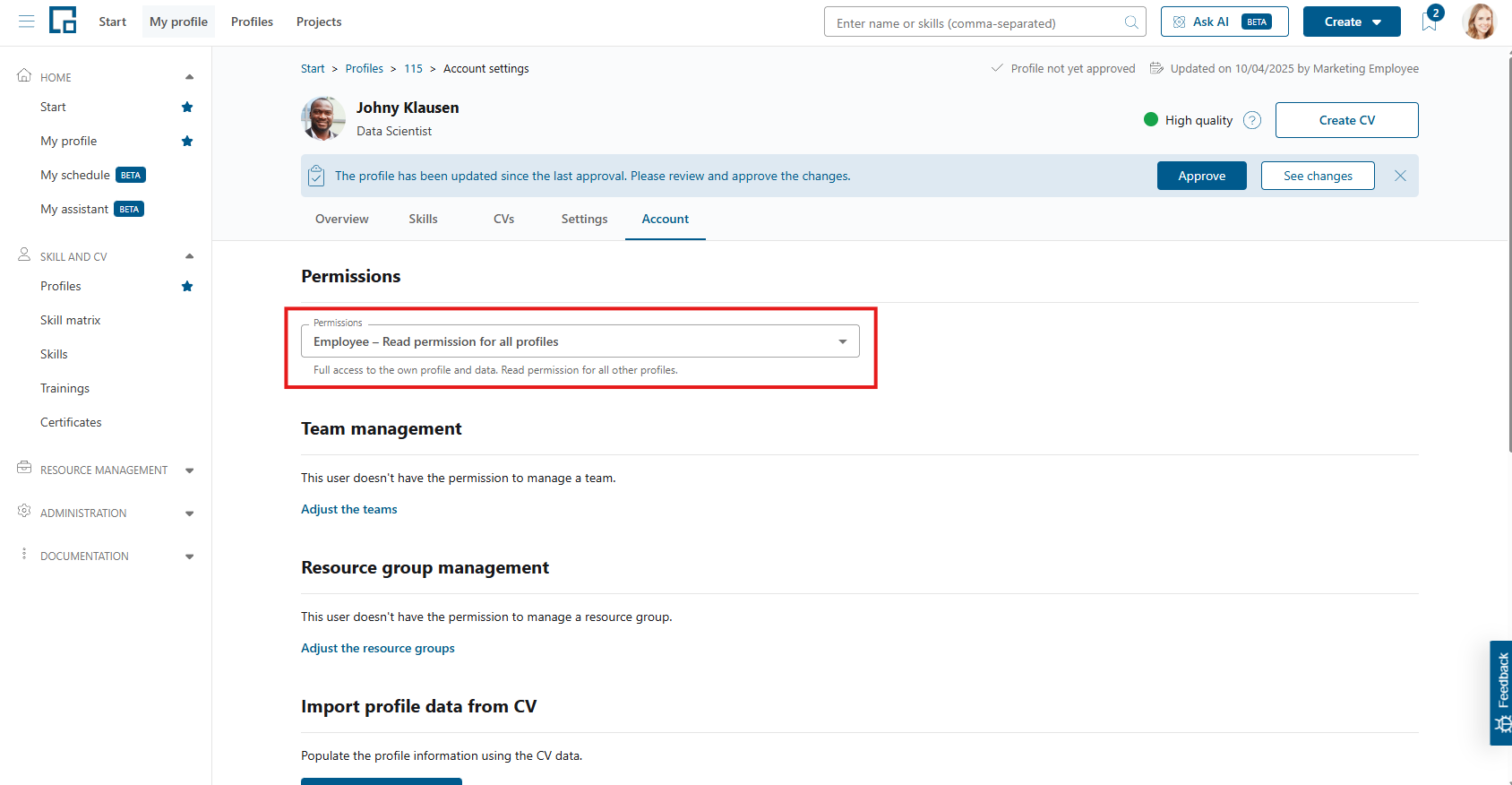The width and height of the screenshot is (1512, 785).
Task: Expand the DOCUMENTATION section
Action: (189, 556)
